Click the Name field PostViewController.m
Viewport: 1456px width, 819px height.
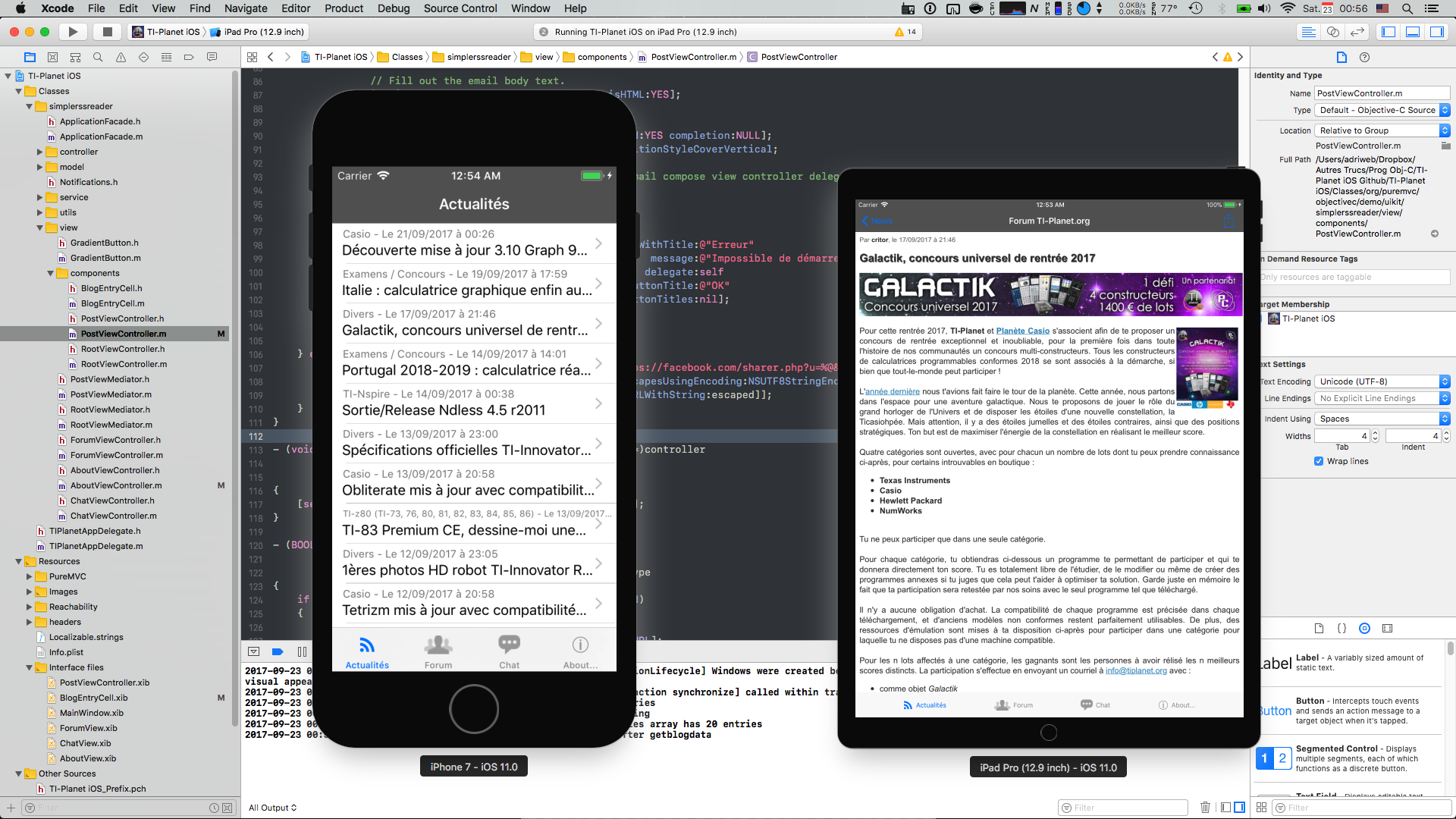(1382, 93)
